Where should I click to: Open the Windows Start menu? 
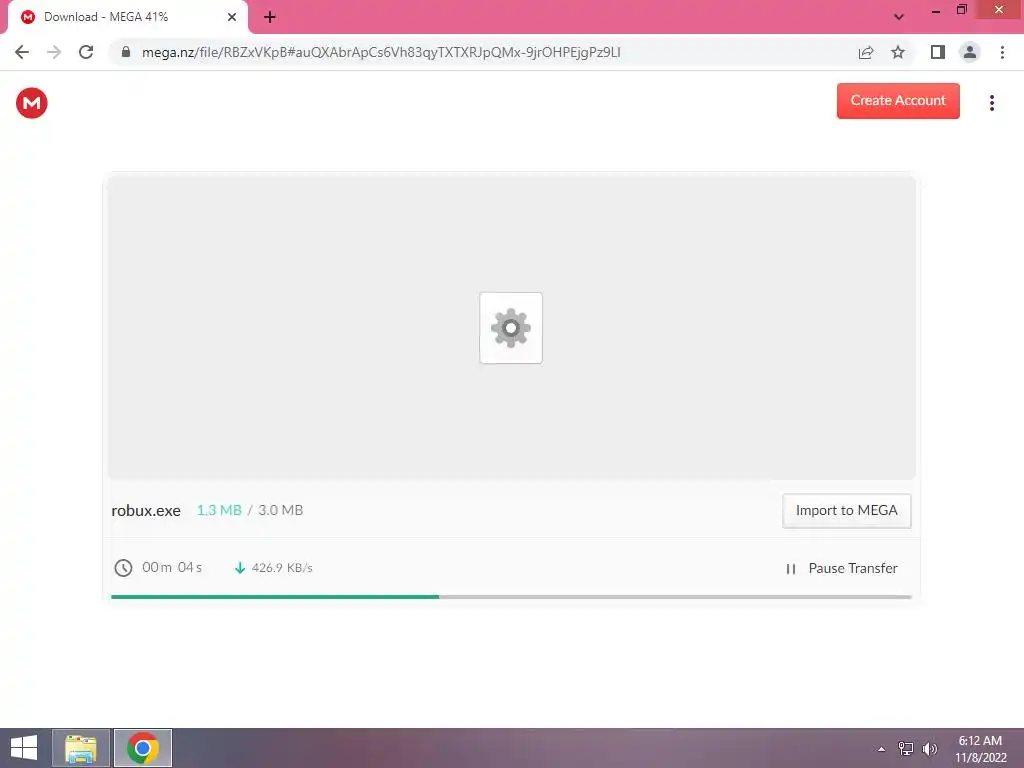pos(24,748)
